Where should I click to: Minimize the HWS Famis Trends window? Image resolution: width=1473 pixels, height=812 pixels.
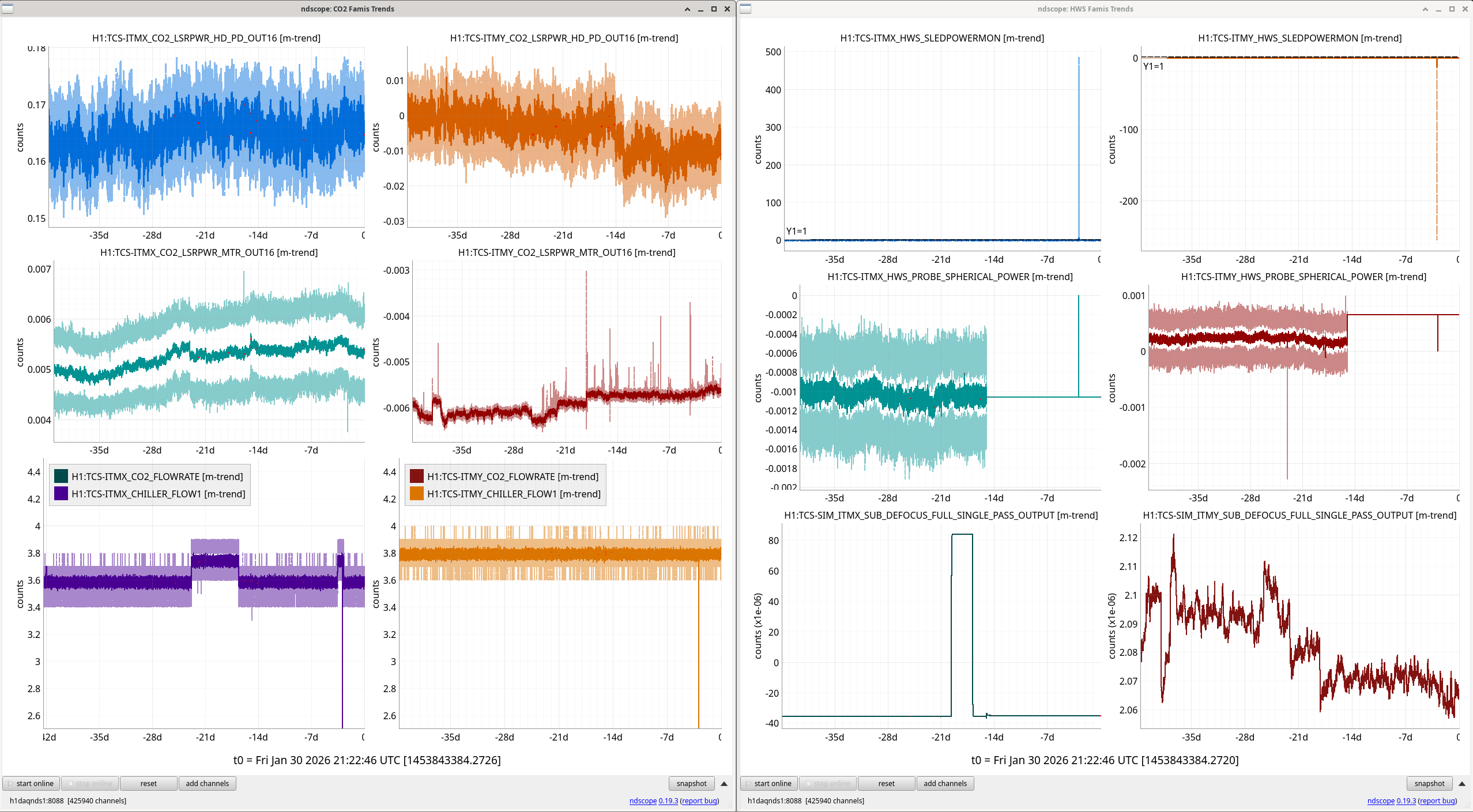pos(1438,9)
